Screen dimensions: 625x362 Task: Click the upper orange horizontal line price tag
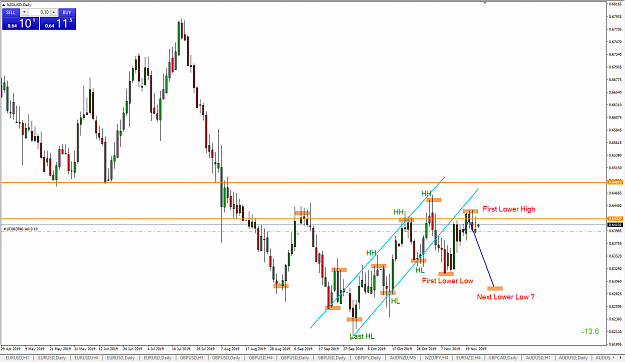click(x=614, y=182)
